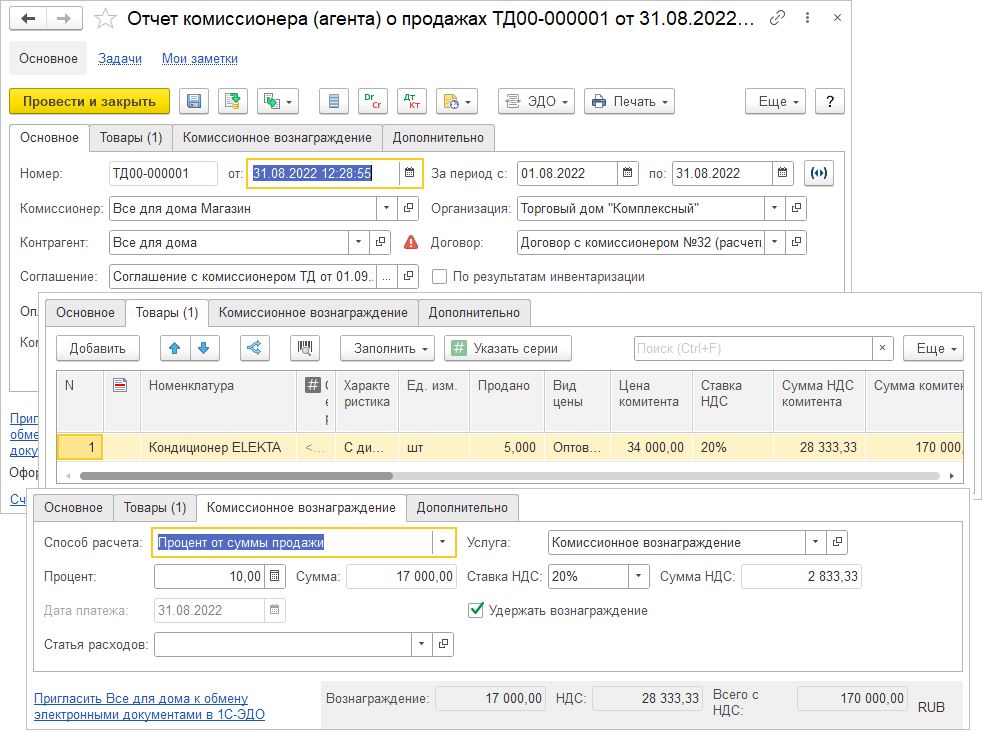Click the copy link chain icon
Viewport: 986px width, 732px height.
pos(779,19)
